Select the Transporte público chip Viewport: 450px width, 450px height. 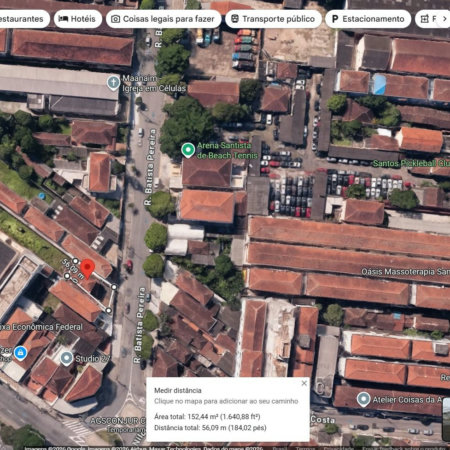tap(273, 19)
